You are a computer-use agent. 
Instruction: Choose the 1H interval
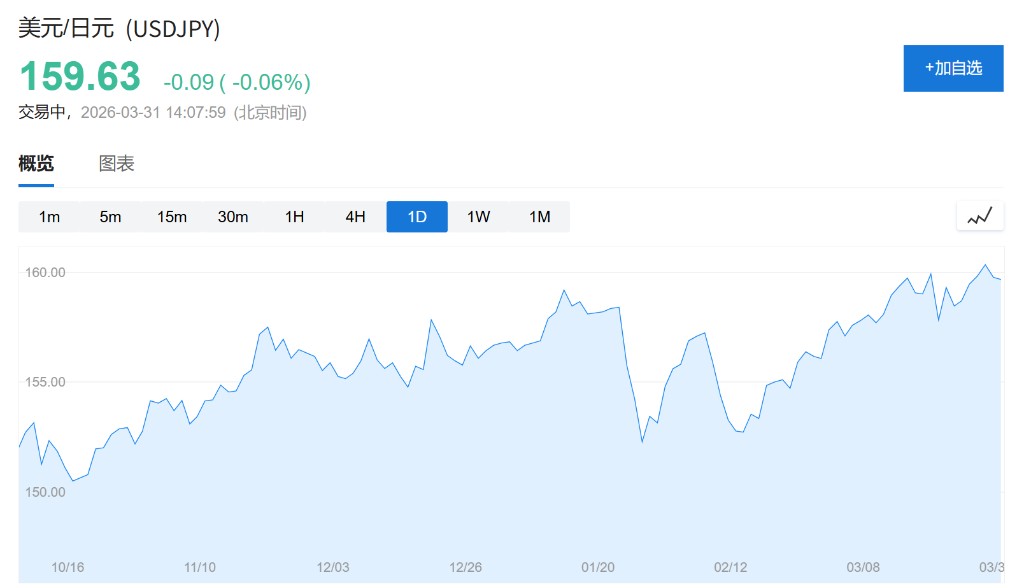click(x=294, y=217)
